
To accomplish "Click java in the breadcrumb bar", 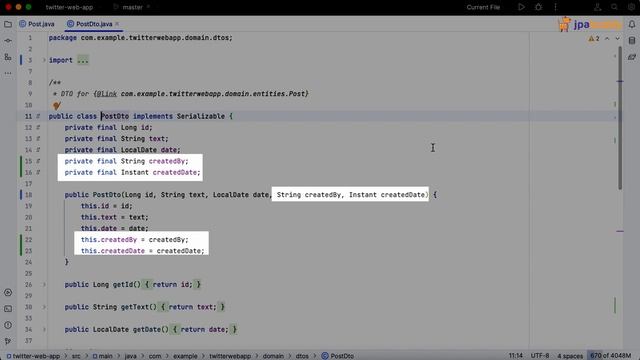I will click(x=131, y=356).
